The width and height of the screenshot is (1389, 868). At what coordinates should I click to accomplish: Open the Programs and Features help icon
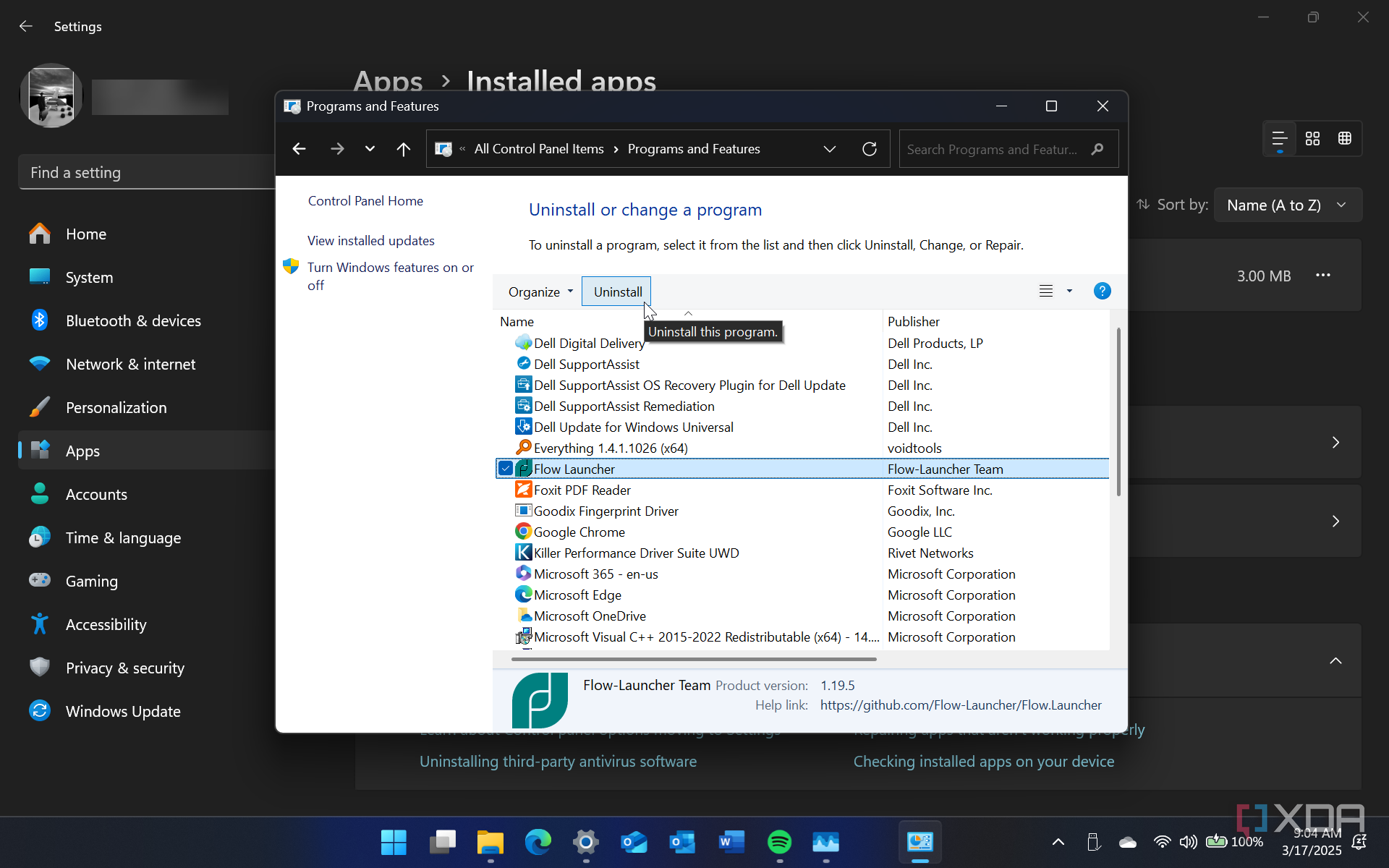point(1102,291)
